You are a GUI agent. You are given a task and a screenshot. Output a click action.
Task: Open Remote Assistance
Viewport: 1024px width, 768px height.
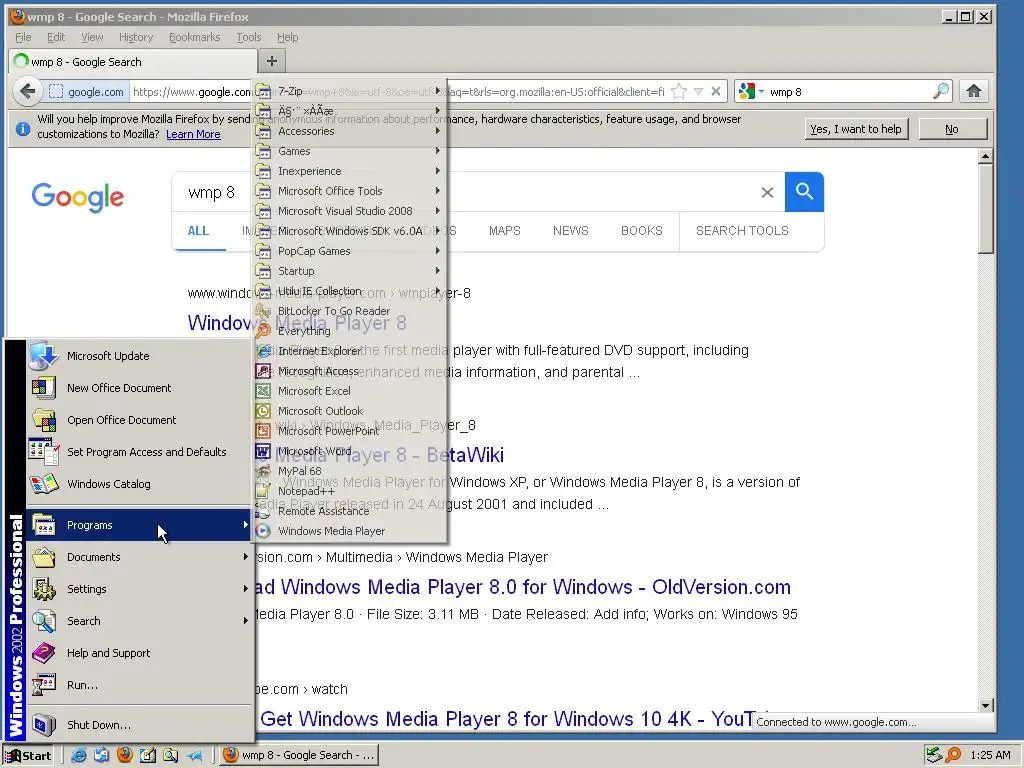[x=349, y=511]
